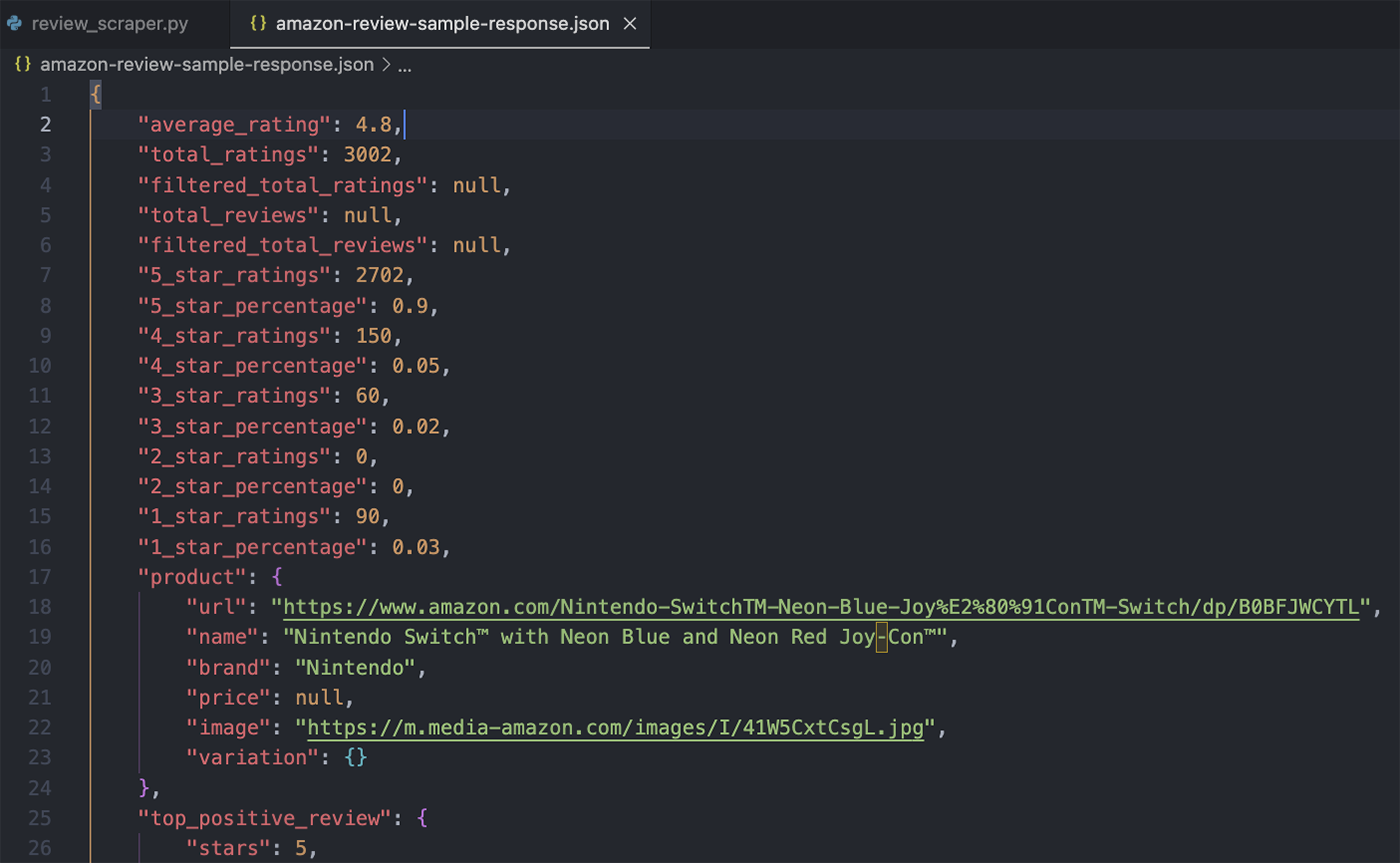Viewport: 1400px width, 863px height.
Task: Click the "4_star_percentage" key
Action: tap(253, 366)
